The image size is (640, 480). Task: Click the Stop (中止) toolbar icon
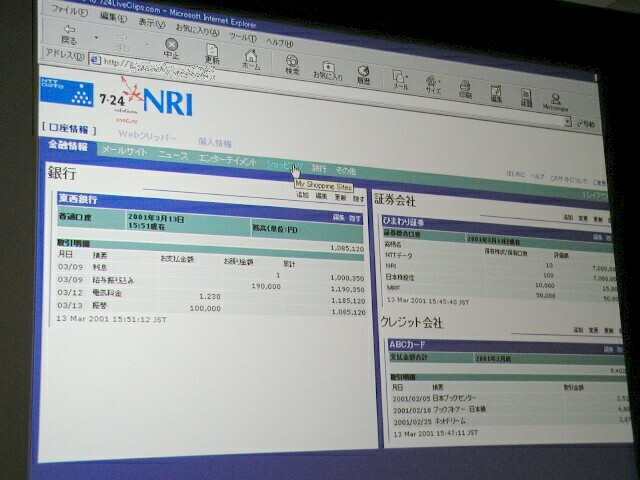(x=171, y=47)
